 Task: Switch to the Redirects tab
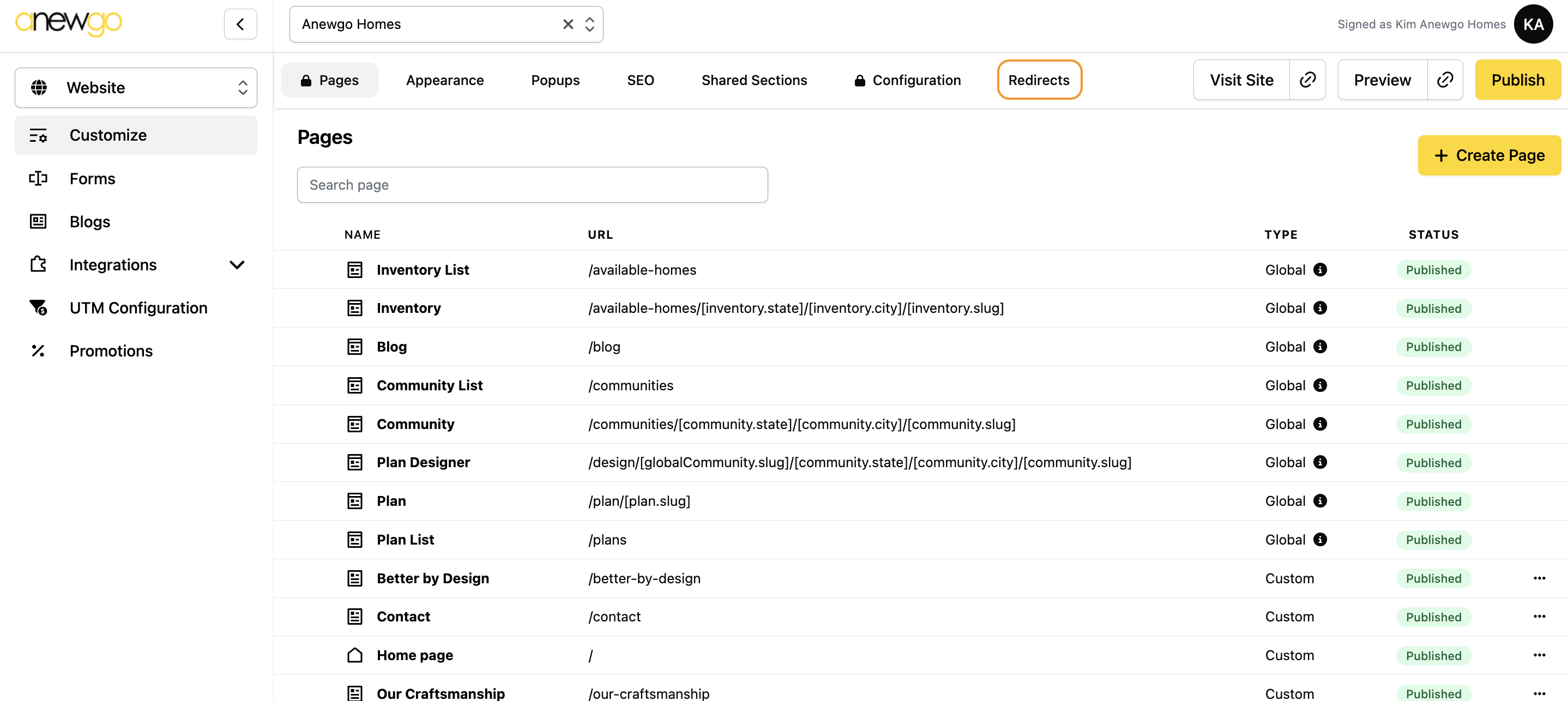coord(1039,80)
